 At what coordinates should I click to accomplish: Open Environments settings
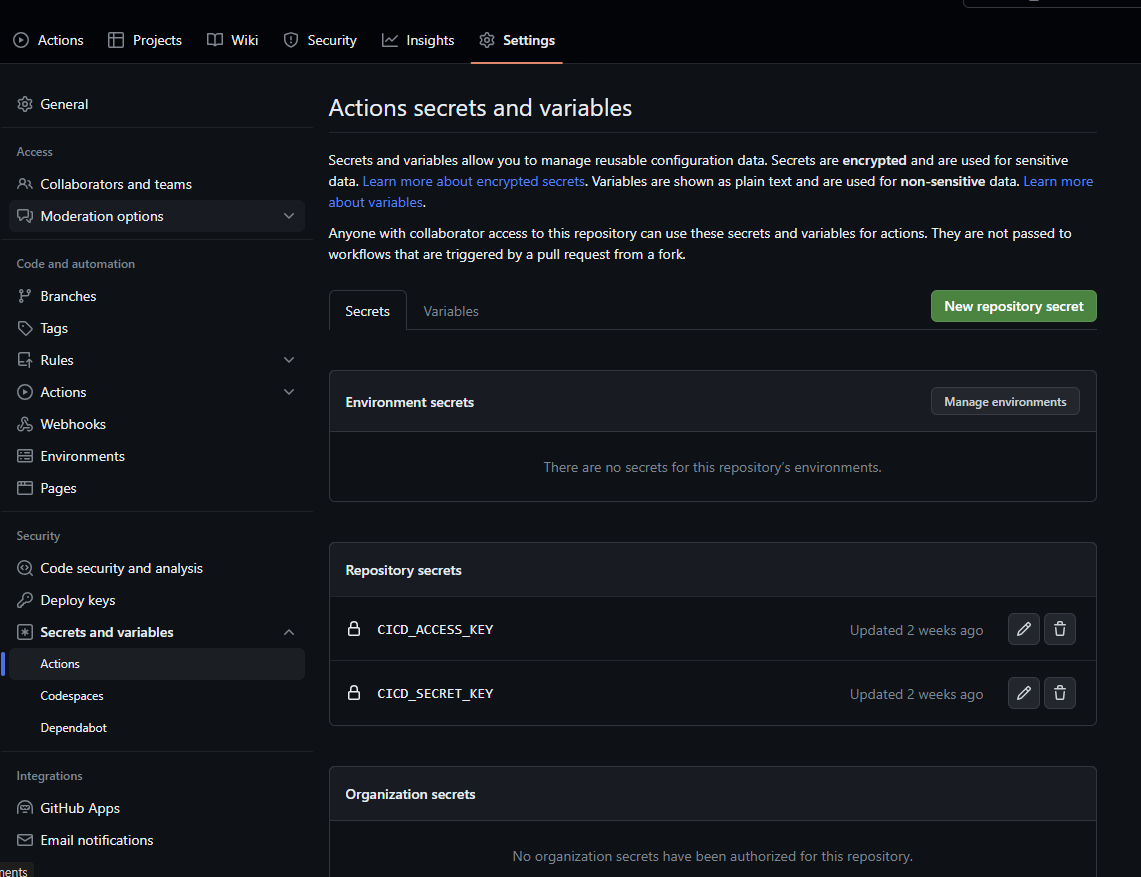coord(157,456)
